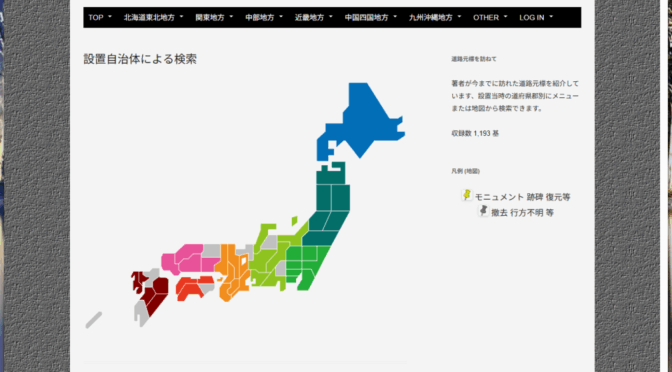Expand the 中国四国地方 dropdown
Screen dimensions: 672x372
[371, 18]
